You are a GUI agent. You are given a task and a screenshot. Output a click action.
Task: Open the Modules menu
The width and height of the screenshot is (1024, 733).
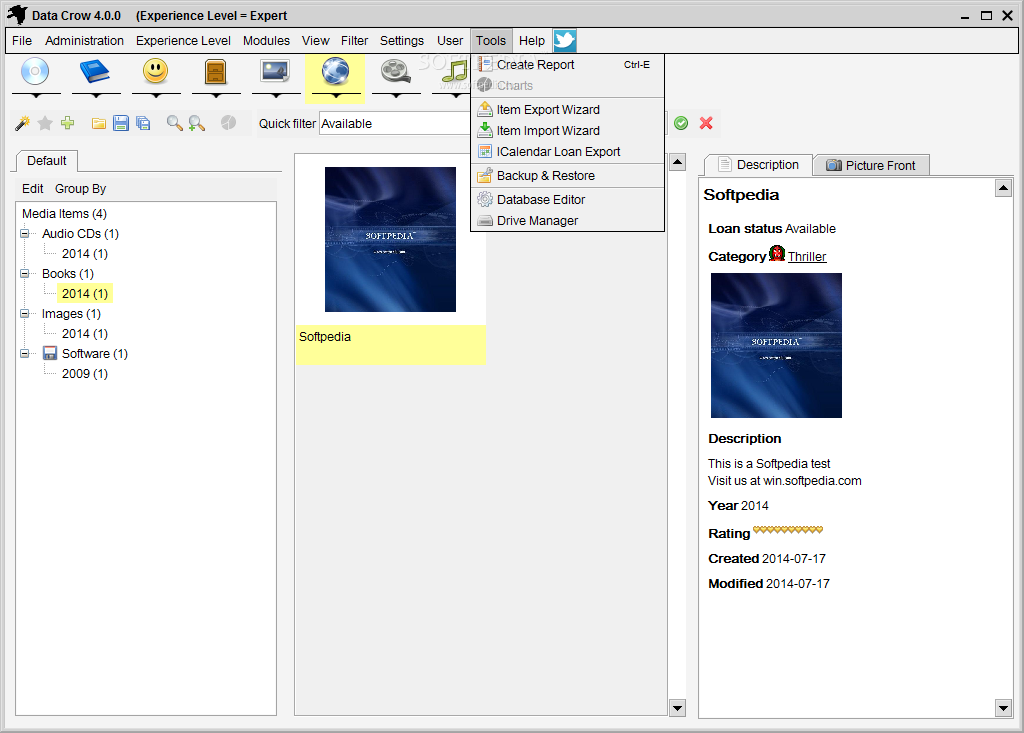point(266,41)
